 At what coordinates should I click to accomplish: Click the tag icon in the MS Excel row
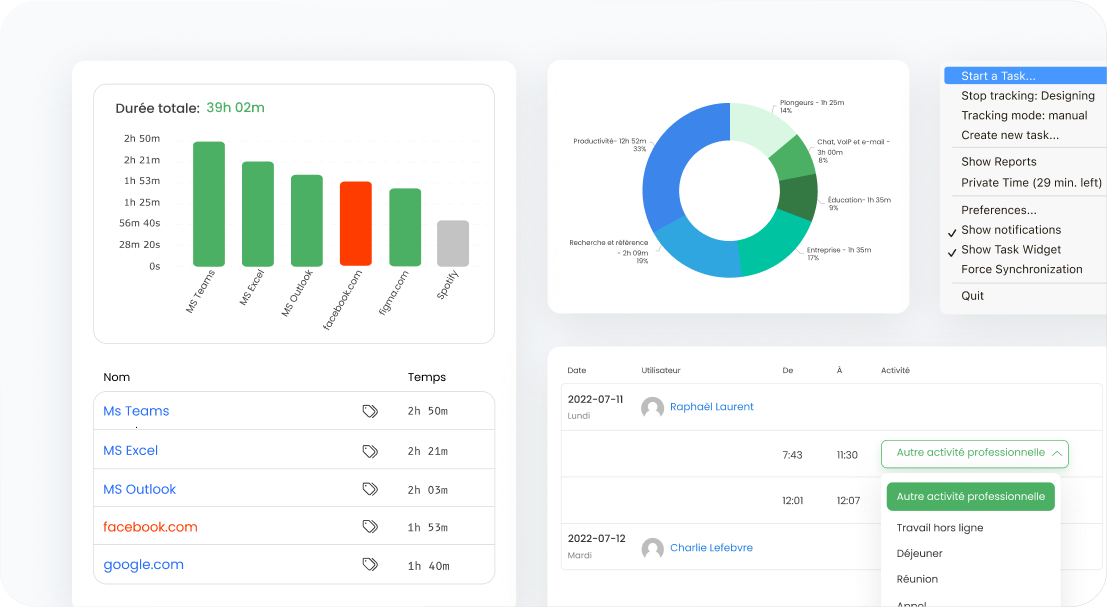coord(370,451)
